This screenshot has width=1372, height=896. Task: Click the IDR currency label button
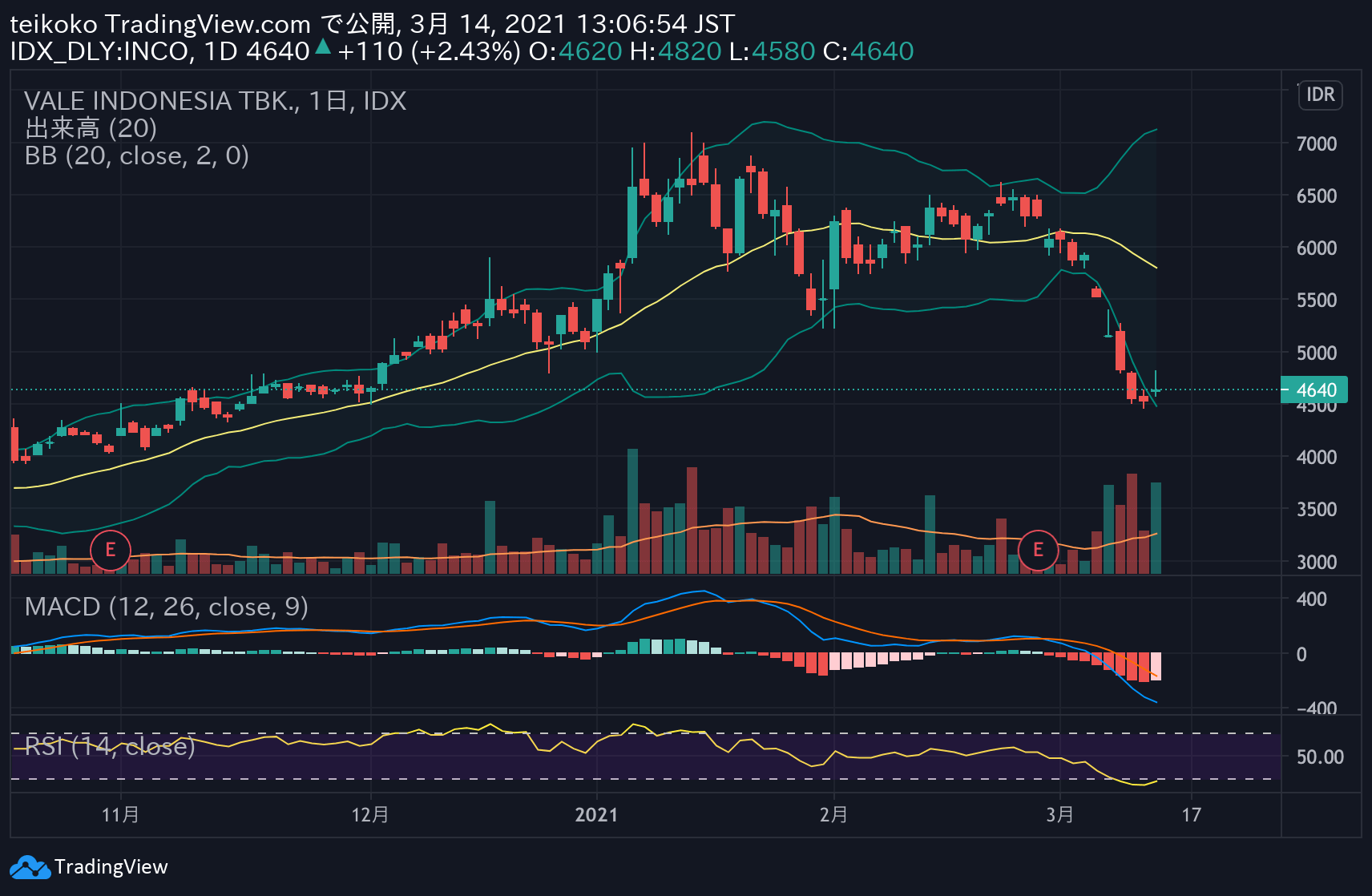point(1320,95)
